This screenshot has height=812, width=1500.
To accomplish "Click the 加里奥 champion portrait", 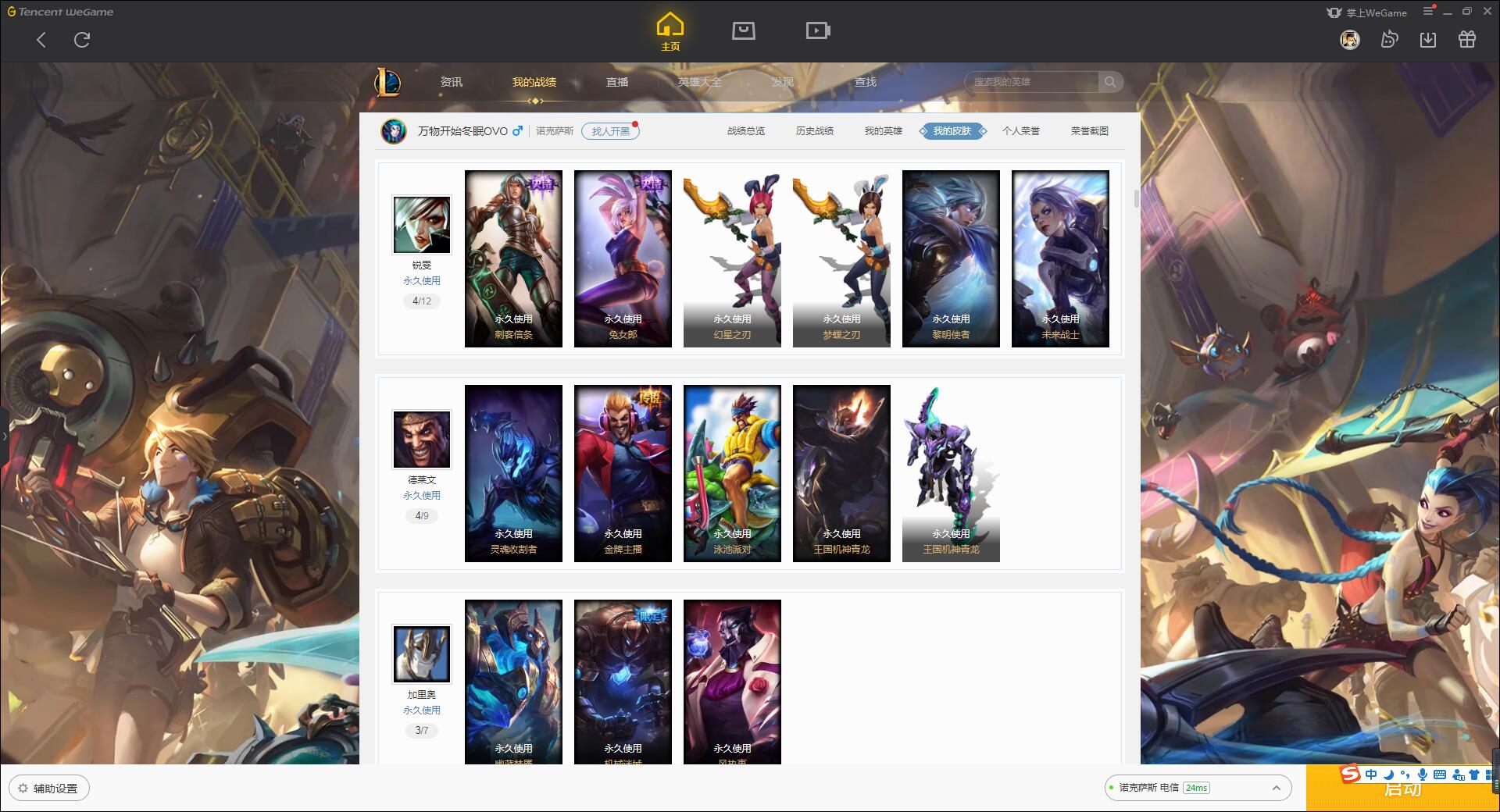I will click(422, 654).
